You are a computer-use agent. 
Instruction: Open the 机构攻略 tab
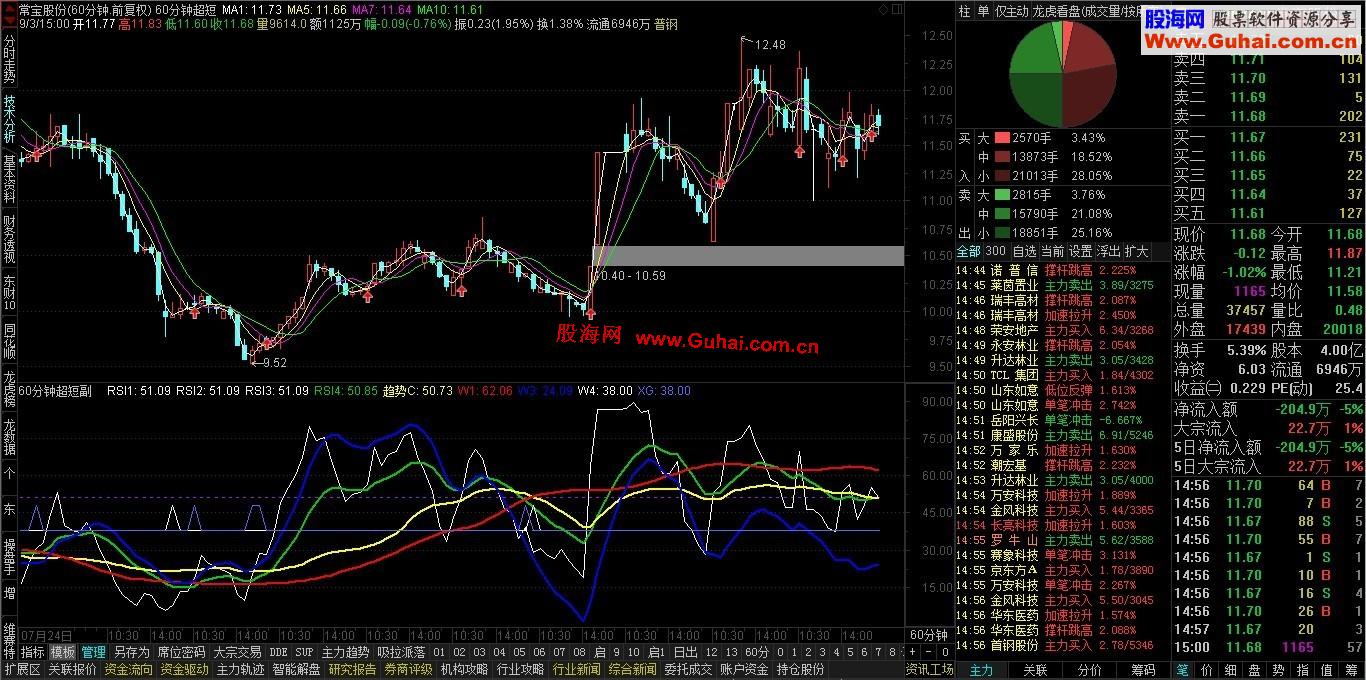pos(465,670)
